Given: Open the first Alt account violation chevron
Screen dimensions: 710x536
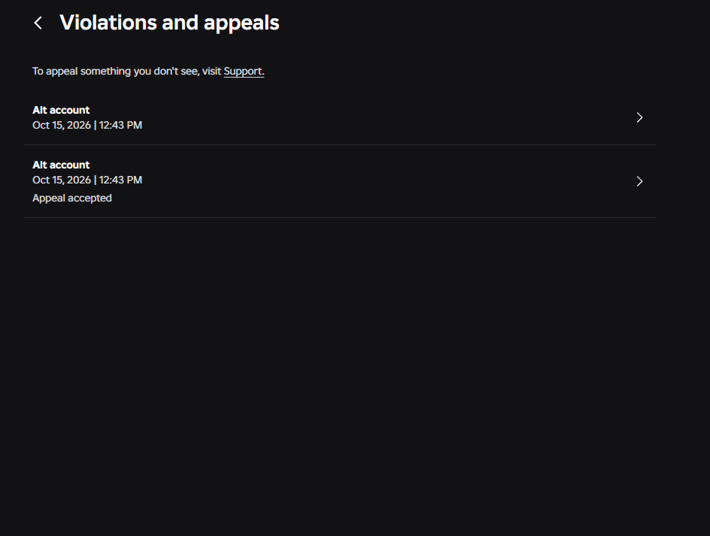Looking at the screenshot, I should coord(639,118).
